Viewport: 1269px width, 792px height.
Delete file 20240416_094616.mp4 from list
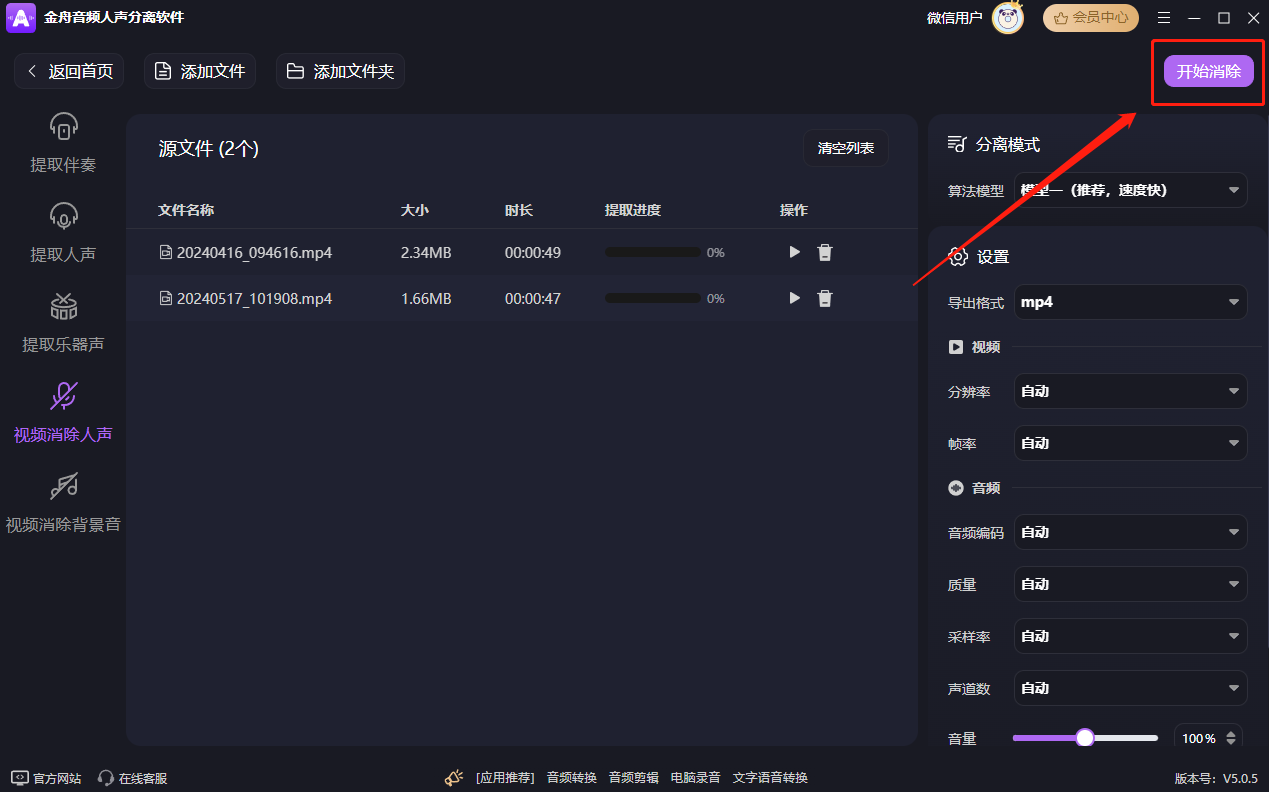click(825, 253)
